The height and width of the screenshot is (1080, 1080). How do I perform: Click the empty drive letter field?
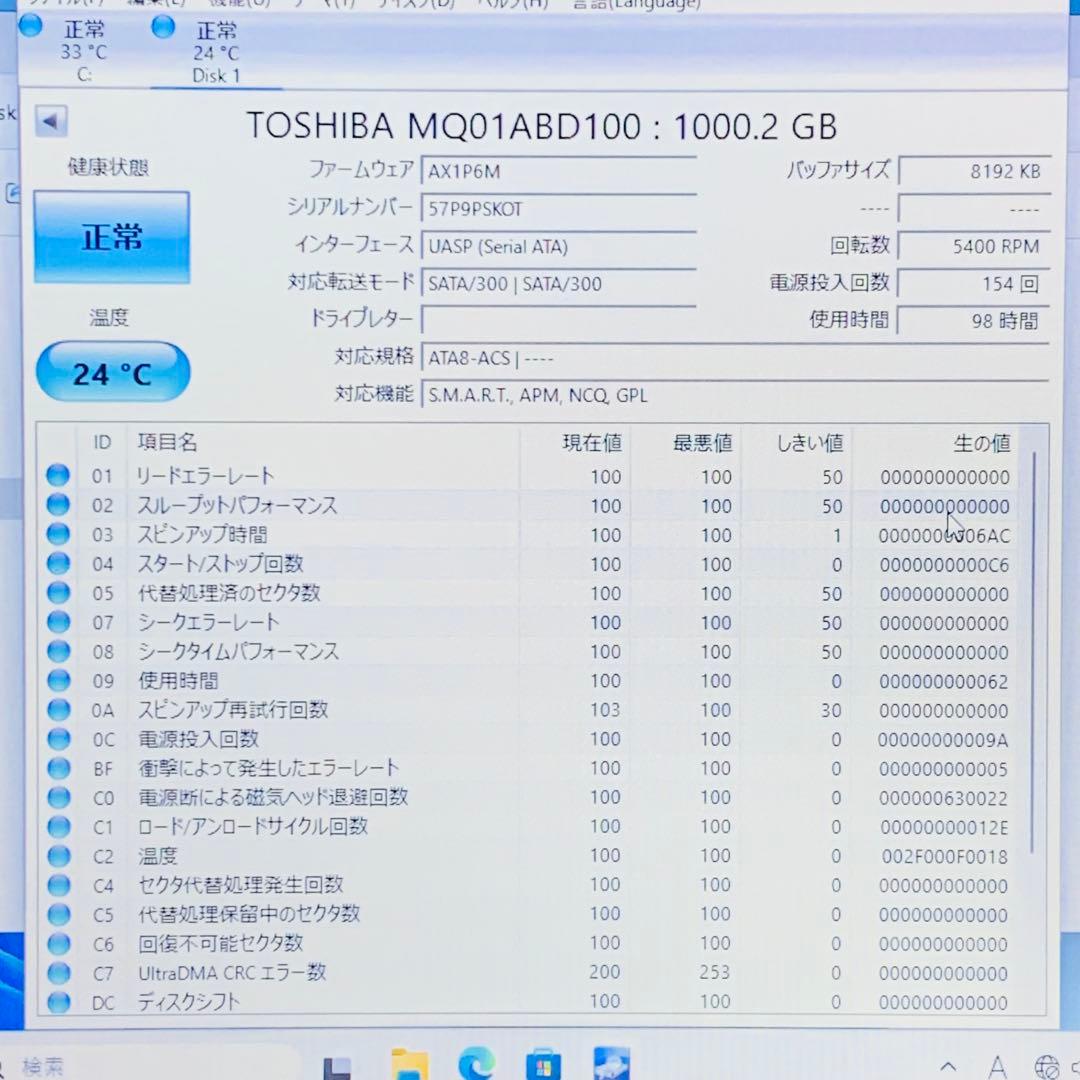(559, 320)
